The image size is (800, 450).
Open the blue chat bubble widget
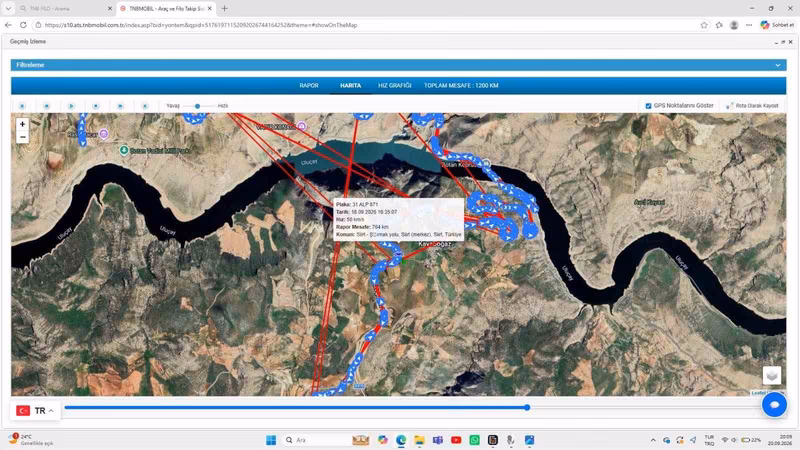point(774,405)
